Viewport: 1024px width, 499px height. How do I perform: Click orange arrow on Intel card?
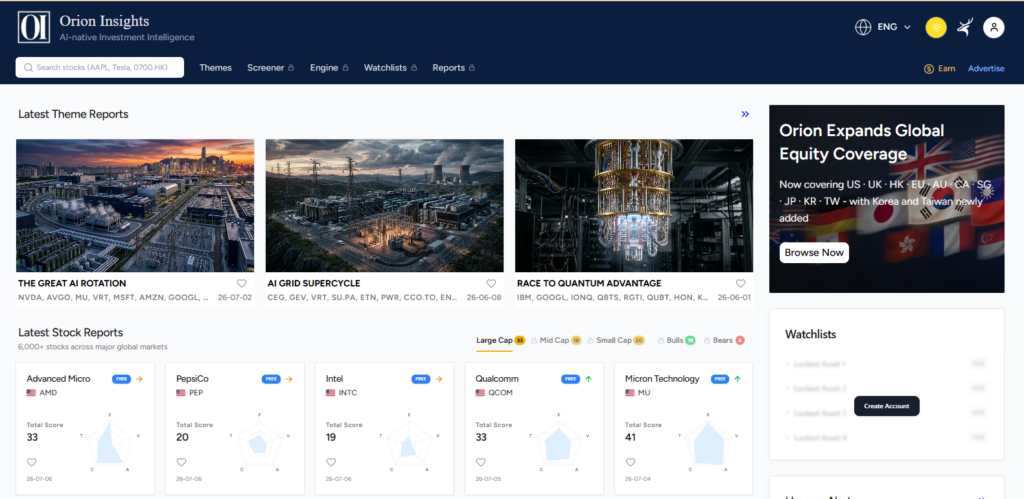coord(439,379)
